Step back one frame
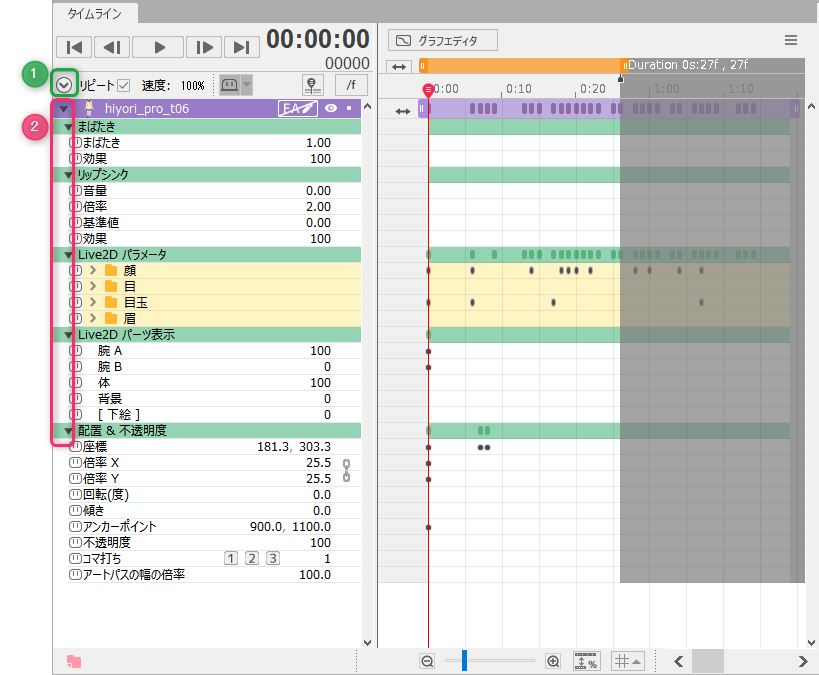 [112, 48]
